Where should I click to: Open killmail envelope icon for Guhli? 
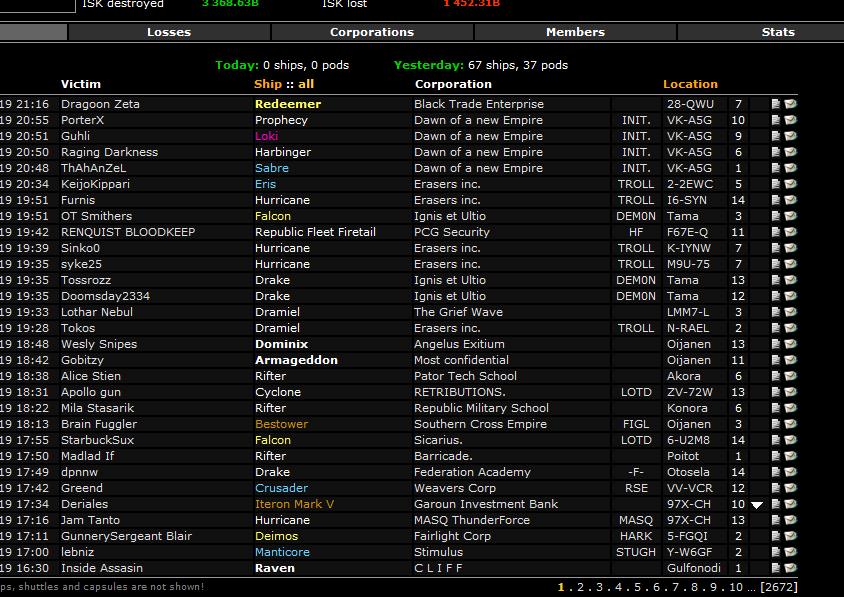(790, 136)
